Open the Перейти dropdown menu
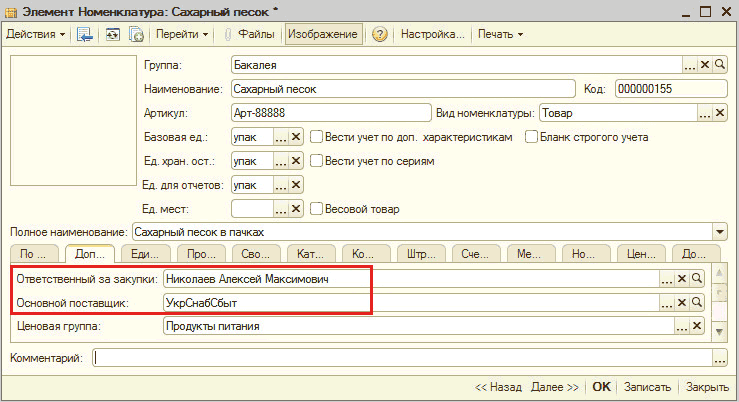 point(182,34)
